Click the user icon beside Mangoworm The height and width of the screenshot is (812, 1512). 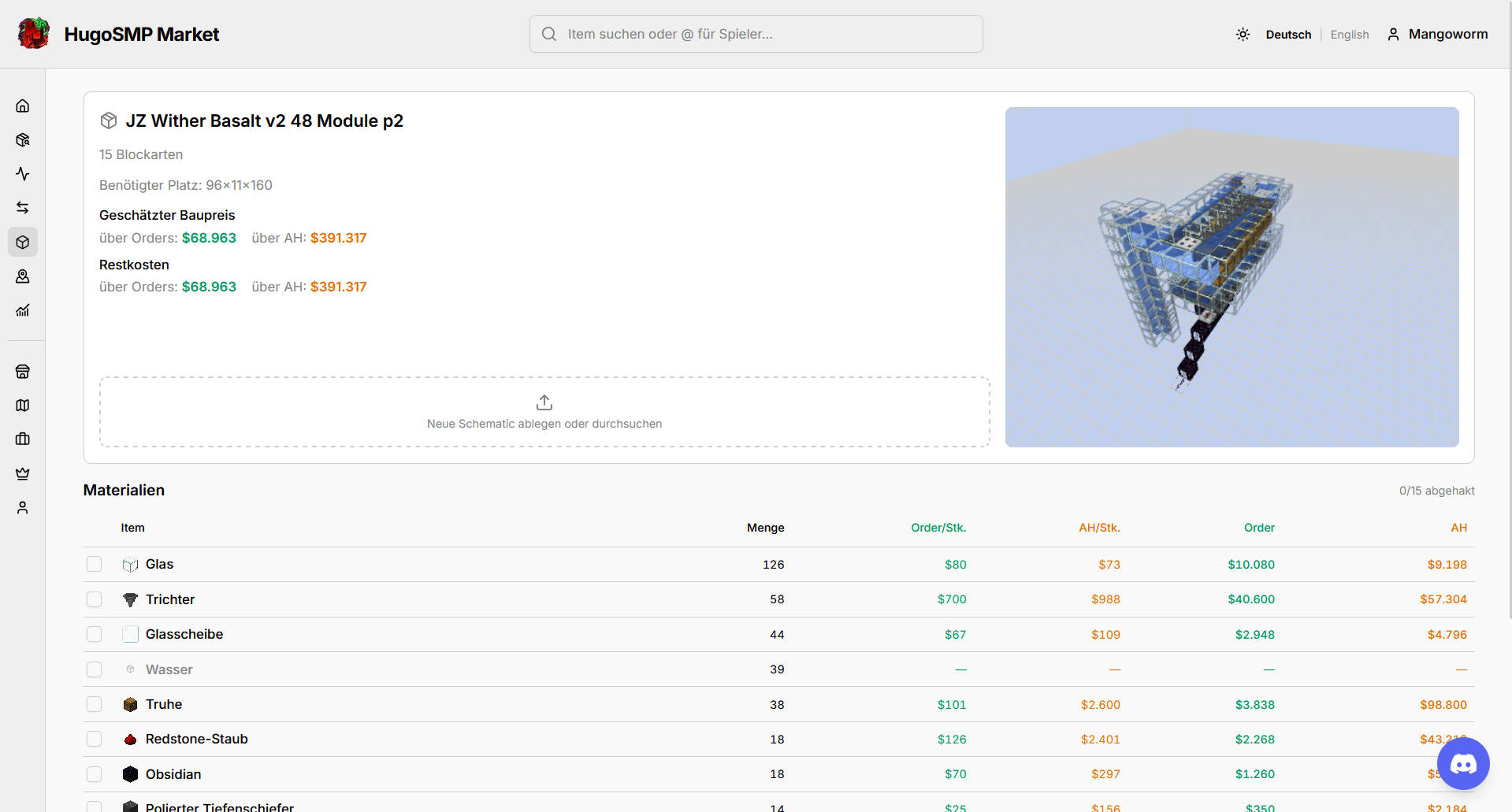pyautogui.click(x=1394, y=35)
